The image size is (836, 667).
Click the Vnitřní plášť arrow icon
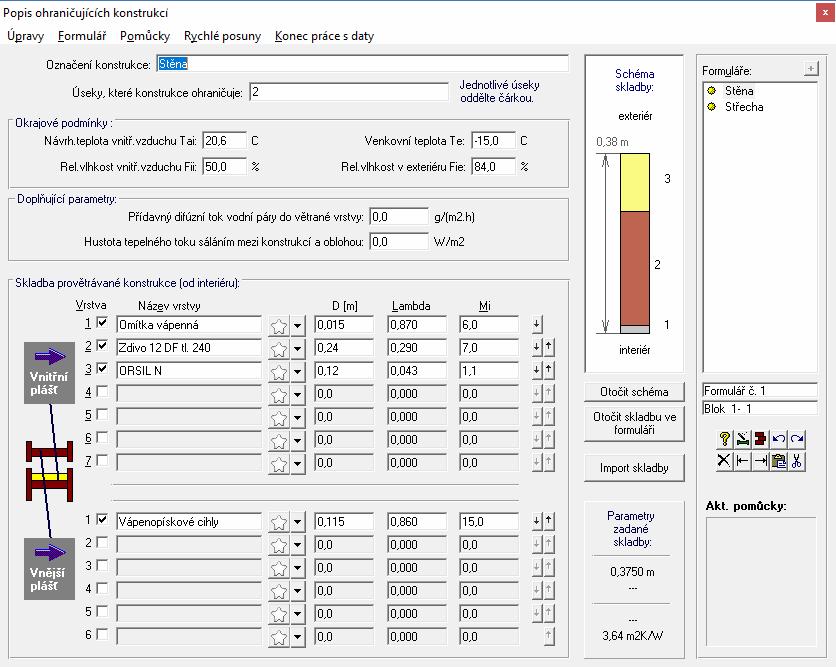pyautogui.click(x=50, y=373)
